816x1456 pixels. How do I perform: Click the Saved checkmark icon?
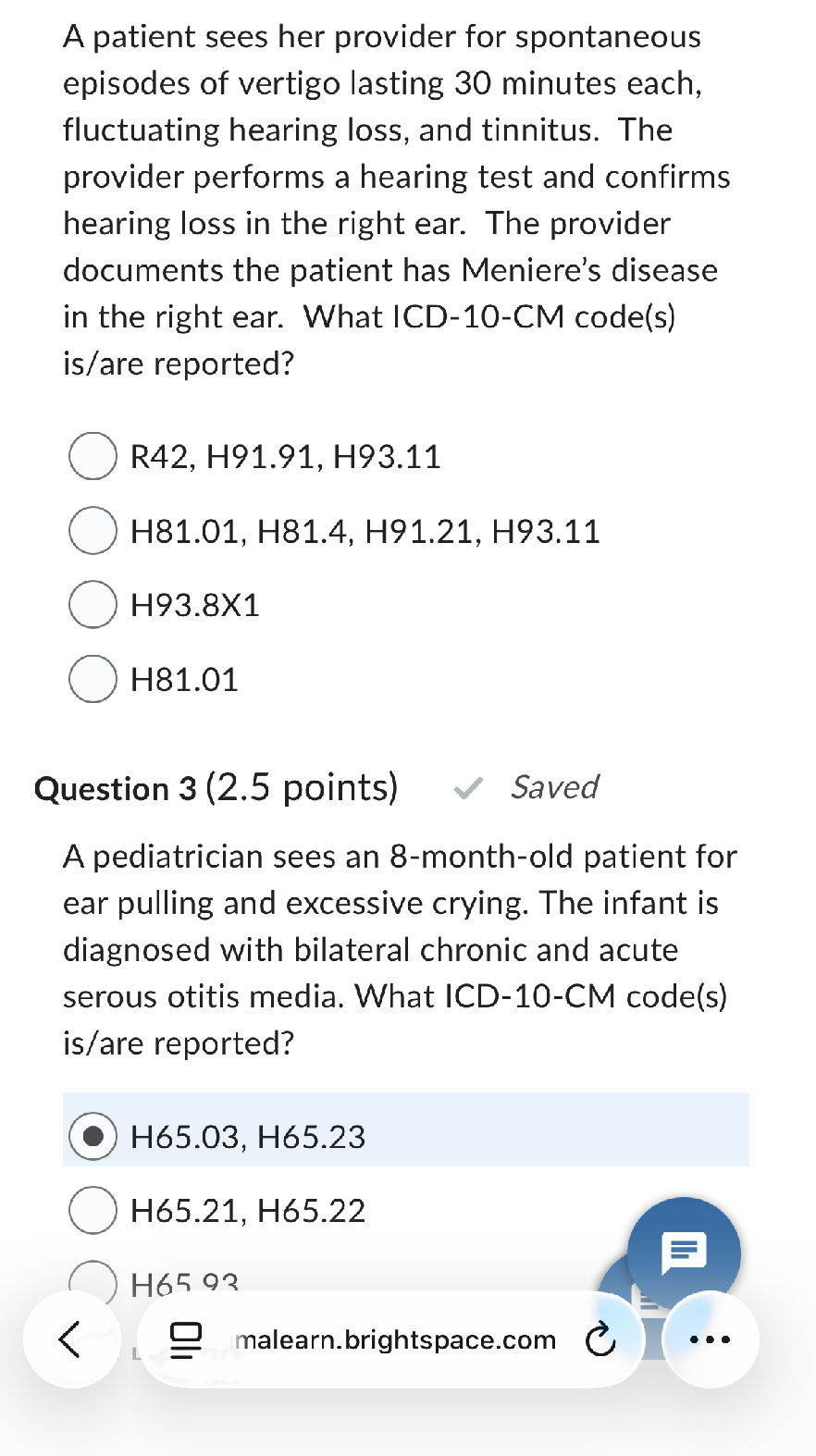coord(468,788)
